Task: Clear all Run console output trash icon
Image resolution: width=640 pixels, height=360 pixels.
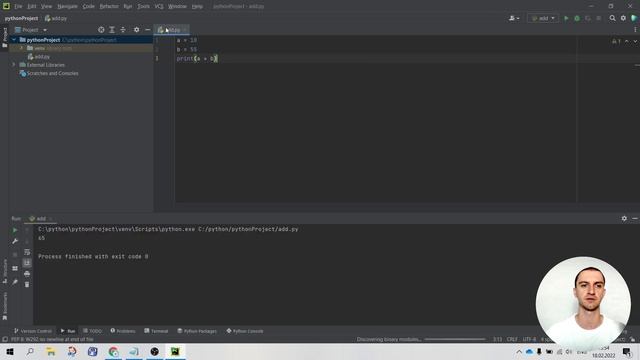Action: (27, 284)
